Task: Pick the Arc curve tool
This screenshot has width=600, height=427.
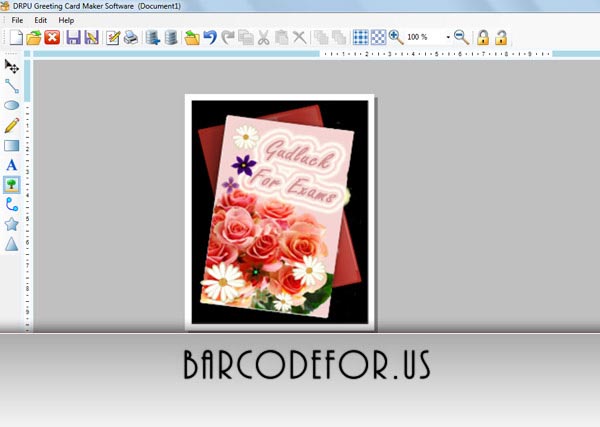Action: pos(12,204)
